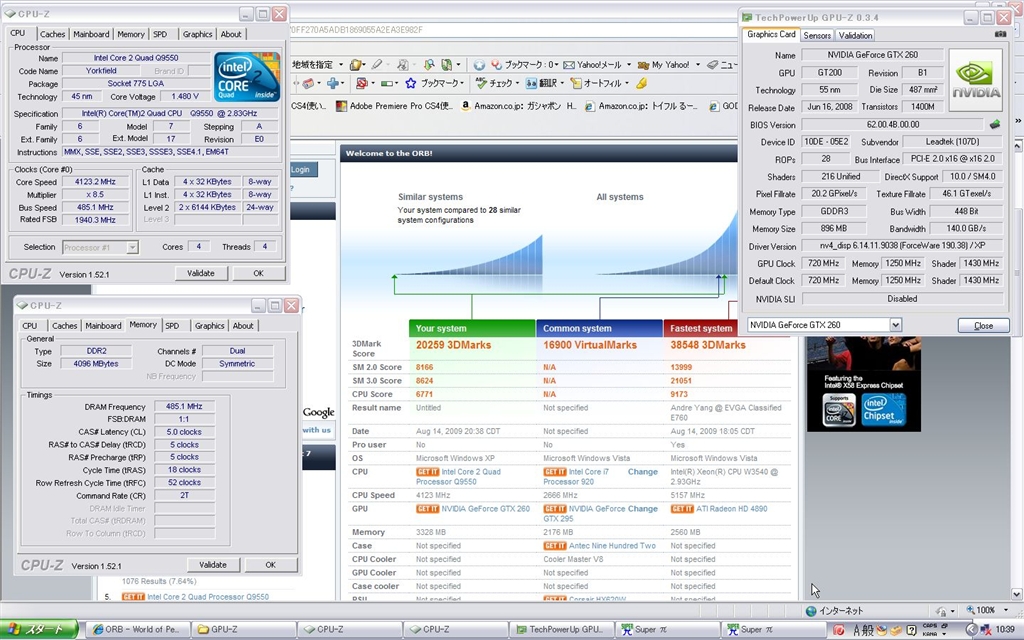1024x640 pixels.
Task: Open the Mainboard tab in the CPU-Z processor window
Action: (x=91, y=34)
